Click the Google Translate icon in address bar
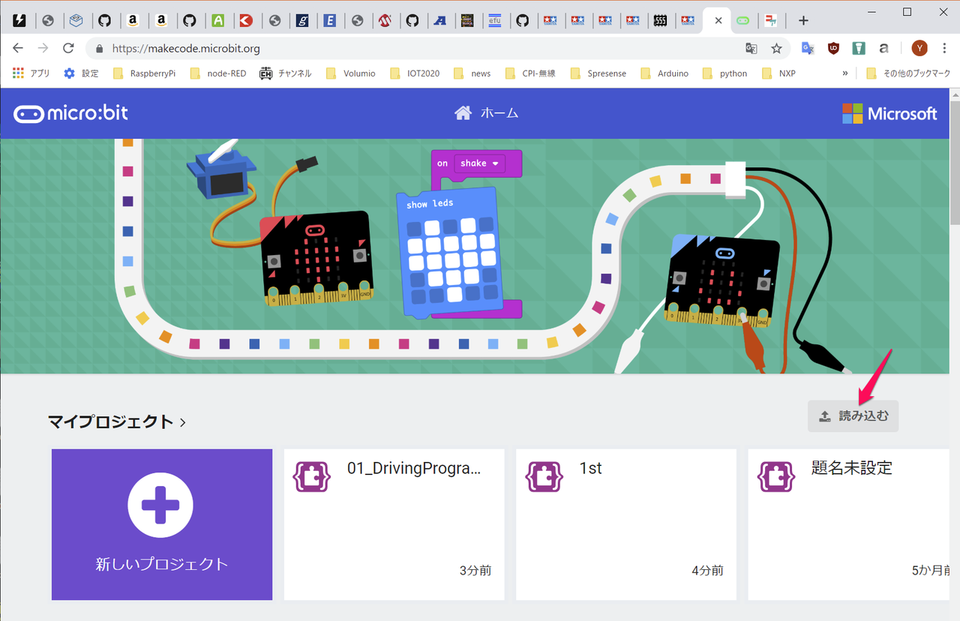960x621 pixels. pos(751,48)
